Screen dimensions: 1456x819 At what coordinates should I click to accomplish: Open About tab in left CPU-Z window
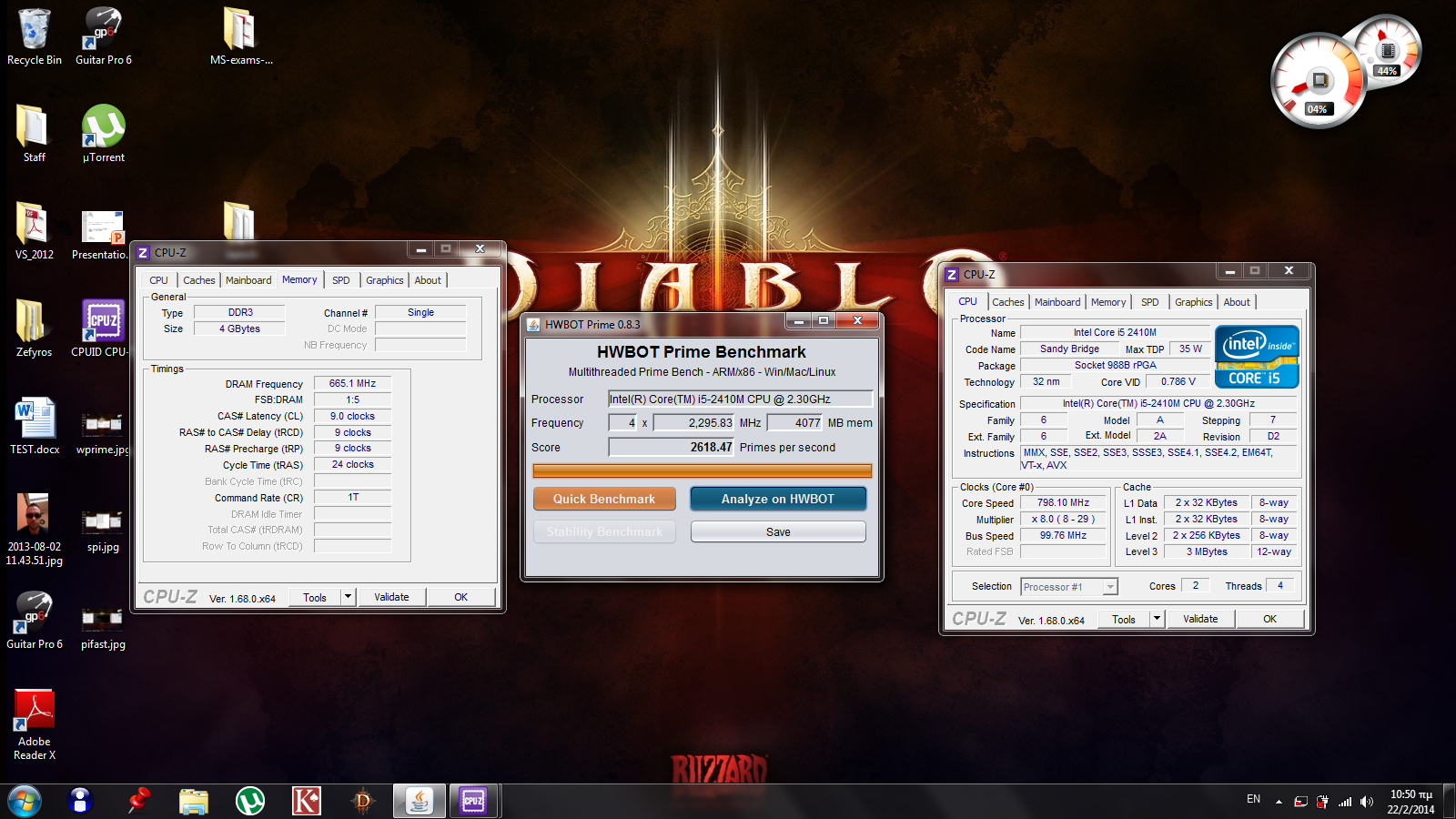tap(428, 280)
